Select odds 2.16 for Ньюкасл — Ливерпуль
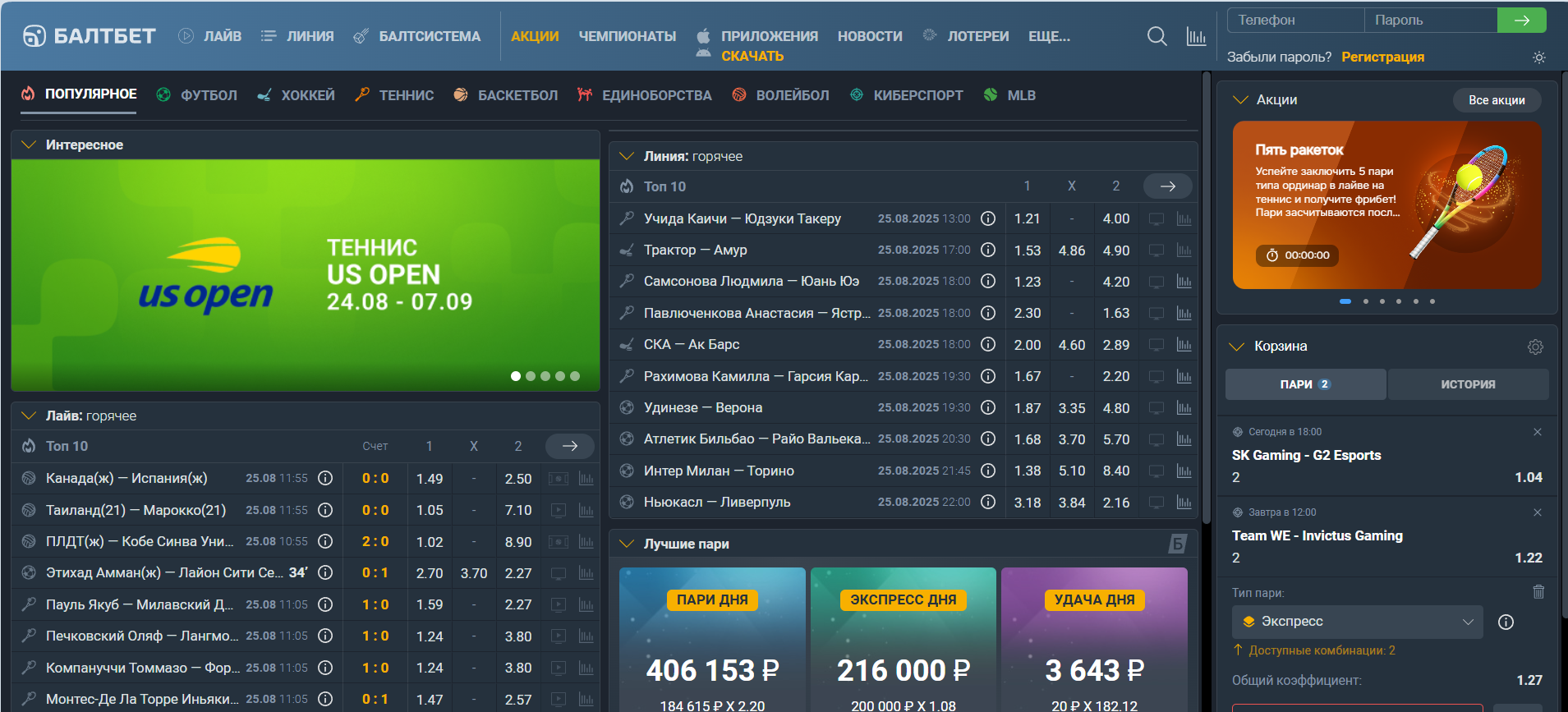The height and width of the screenshot is (712, 1568). click(1115, 503)
